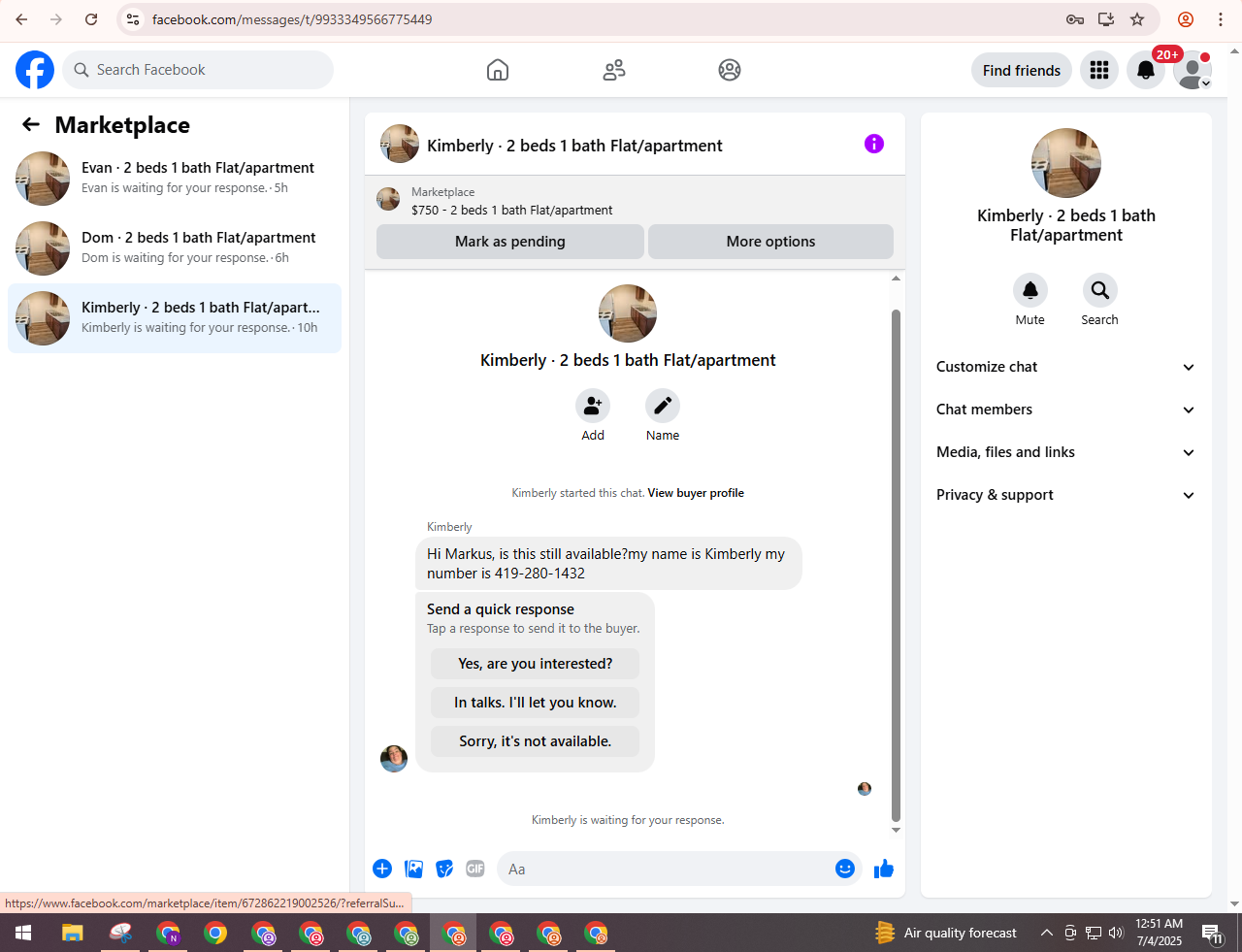Viewport: 1242px width, 952px height.
Task: Click the Search Facebook field
Action: (x=198, y=70)
